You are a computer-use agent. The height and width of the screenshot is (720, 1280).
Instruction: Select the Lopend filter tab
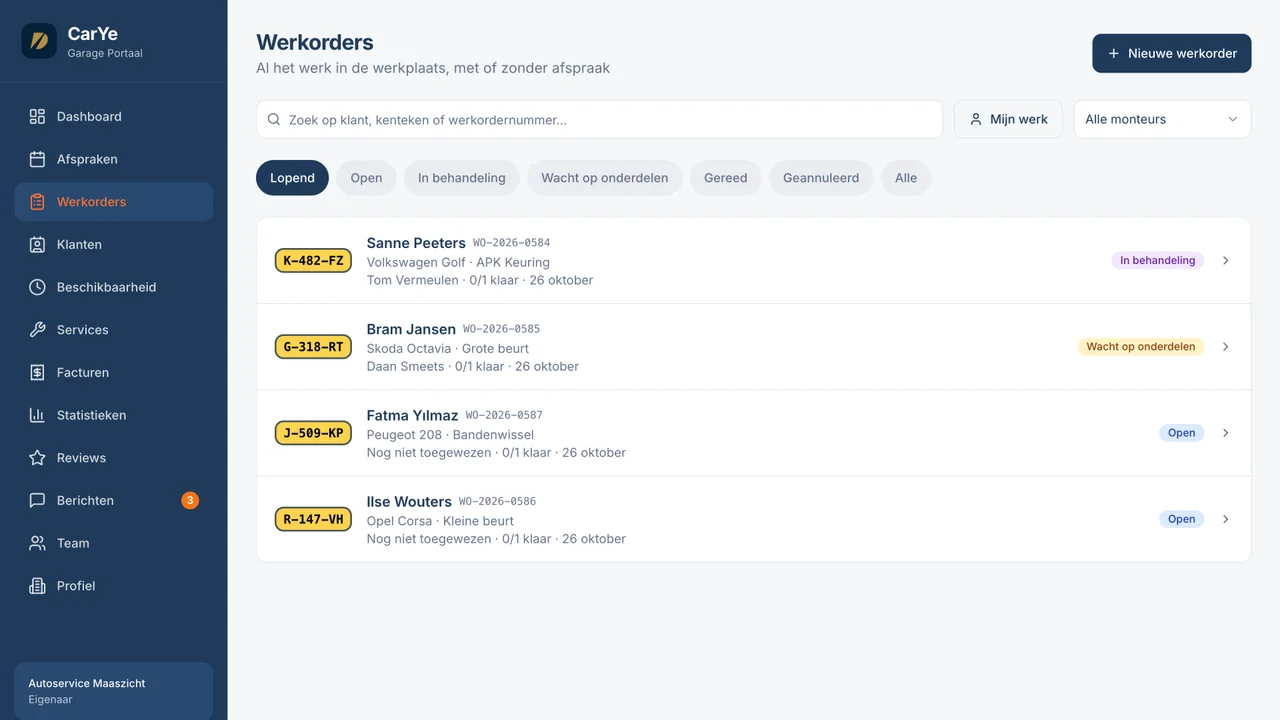coord(292,178)
